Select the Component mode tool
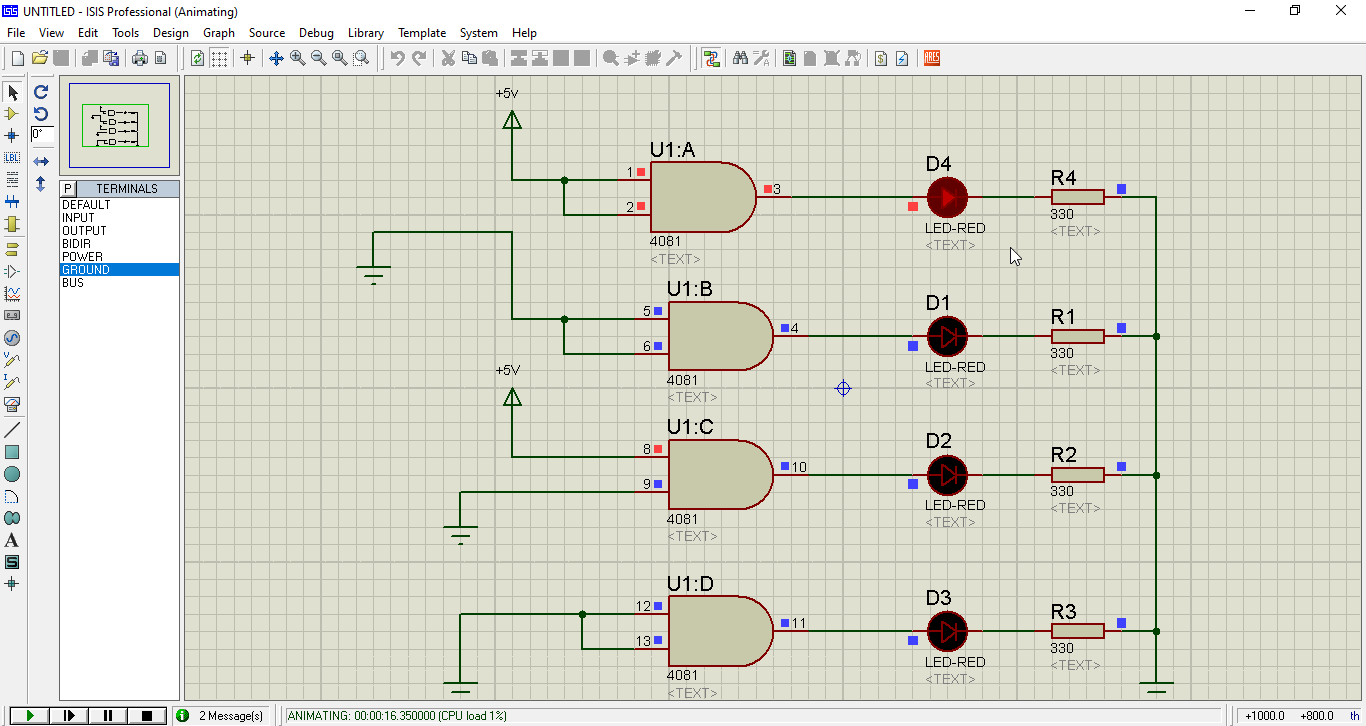The image size is (1366, 726). point(12,114)
